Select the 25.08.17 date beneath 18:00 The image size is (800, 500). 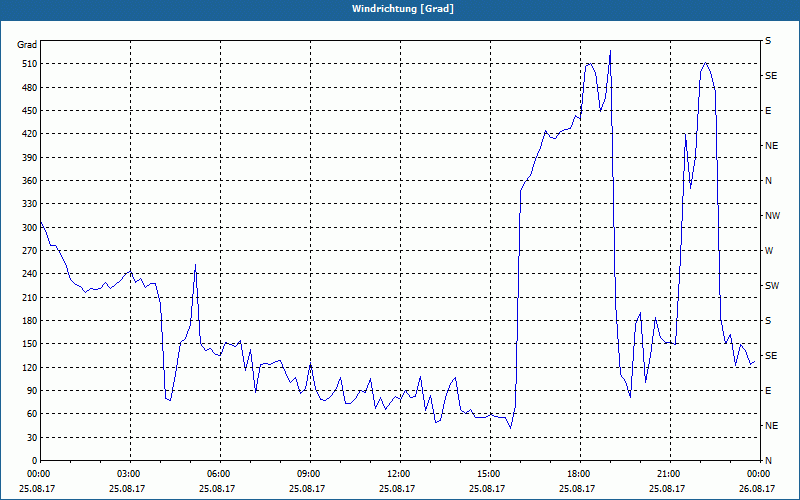(577, 488)
